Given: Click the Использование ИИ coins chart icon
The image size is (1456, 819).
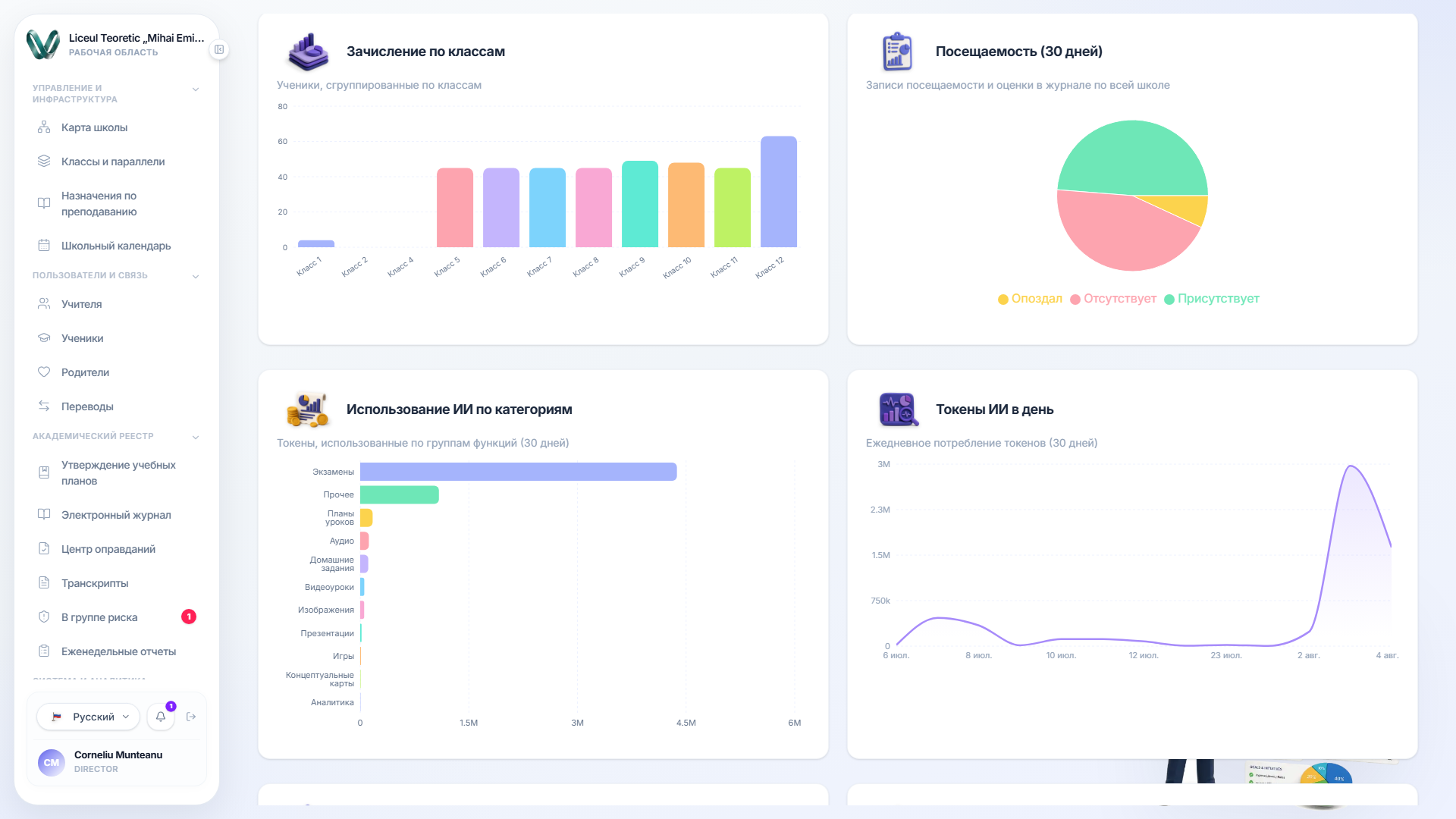Looking at the screenshot, I should click(x=308, y=409).
